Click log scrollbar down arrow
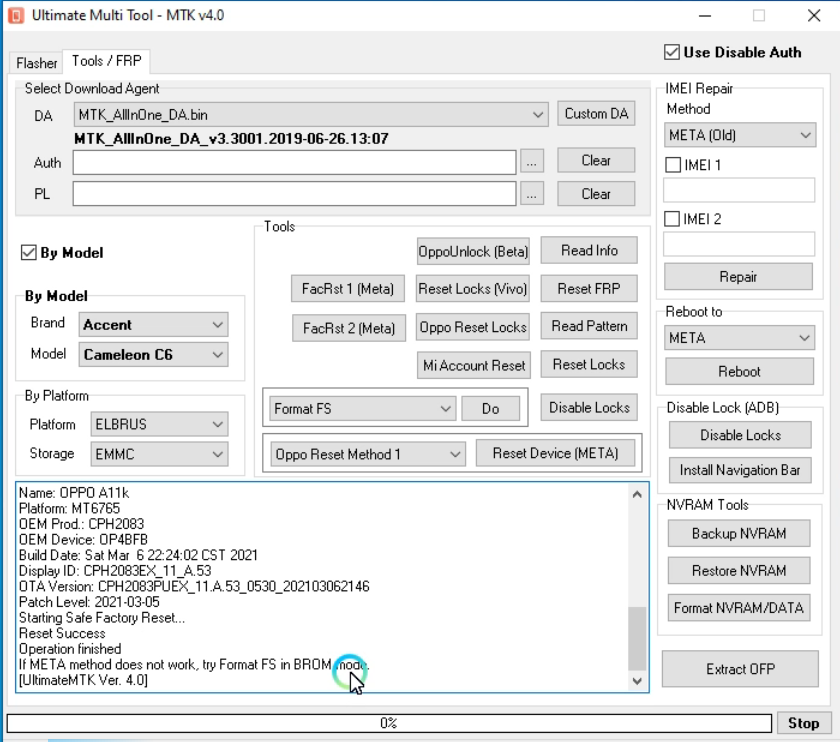The width and height of the screenshot is (840, 742). point(637,681)
